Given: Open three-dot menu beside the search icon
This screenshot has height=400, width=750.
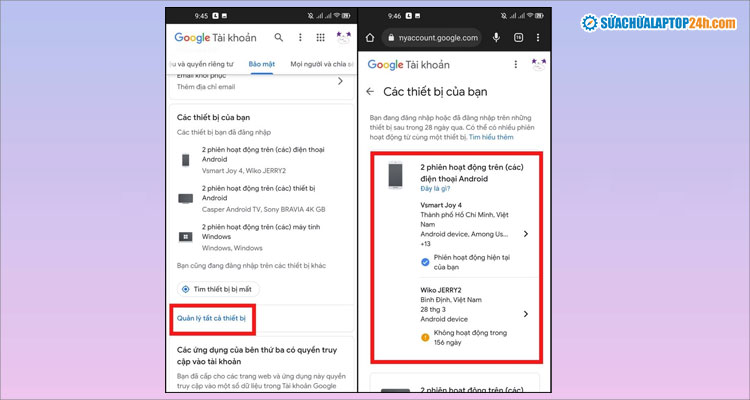Looking at the screenshot, I should click(x=300, y=38).
